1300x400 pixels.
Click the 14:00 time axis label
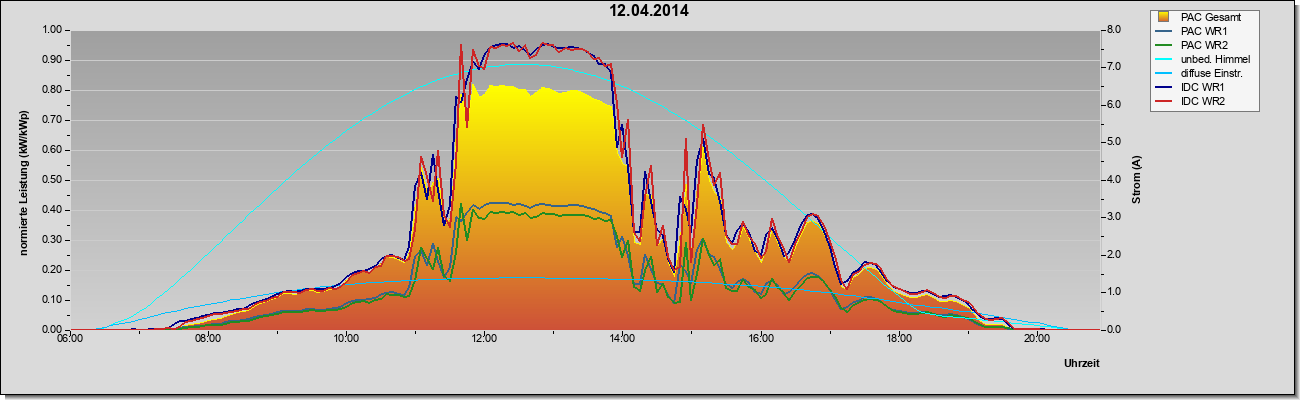[622, 339]
